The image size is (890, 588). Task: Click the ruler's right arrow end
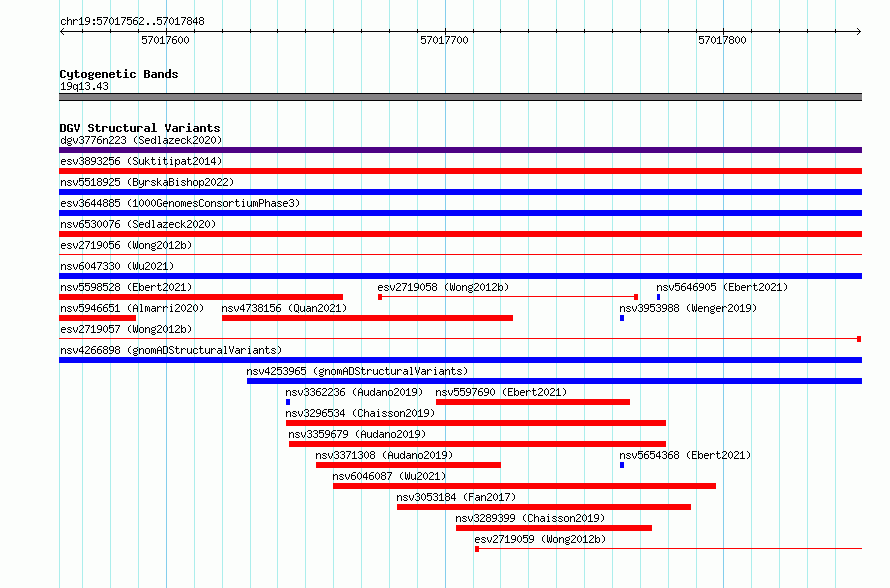coord(859,31)
